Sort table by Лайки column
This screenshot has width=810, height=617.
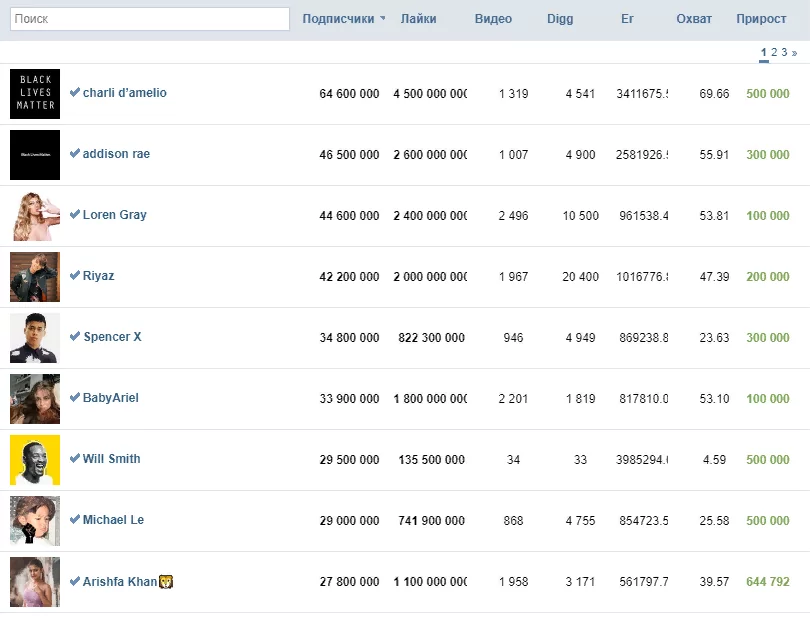418,19
